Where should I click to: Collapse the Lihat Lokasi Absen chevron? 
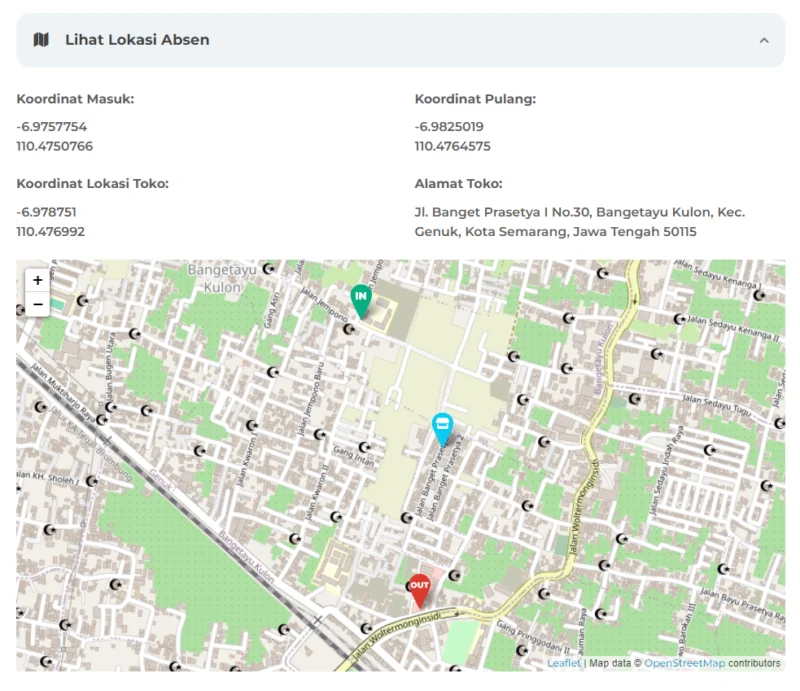pos(764,40)
